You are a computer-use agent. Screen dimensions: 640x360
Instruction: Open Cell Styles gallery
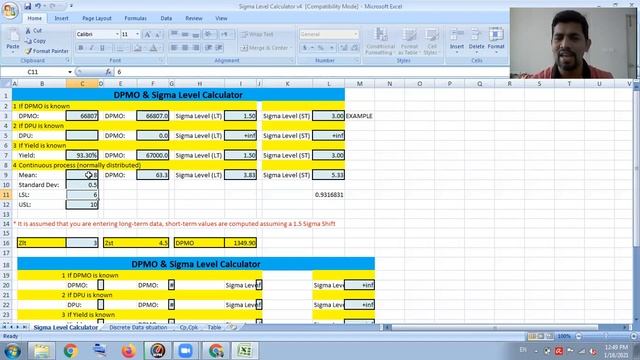431,41
